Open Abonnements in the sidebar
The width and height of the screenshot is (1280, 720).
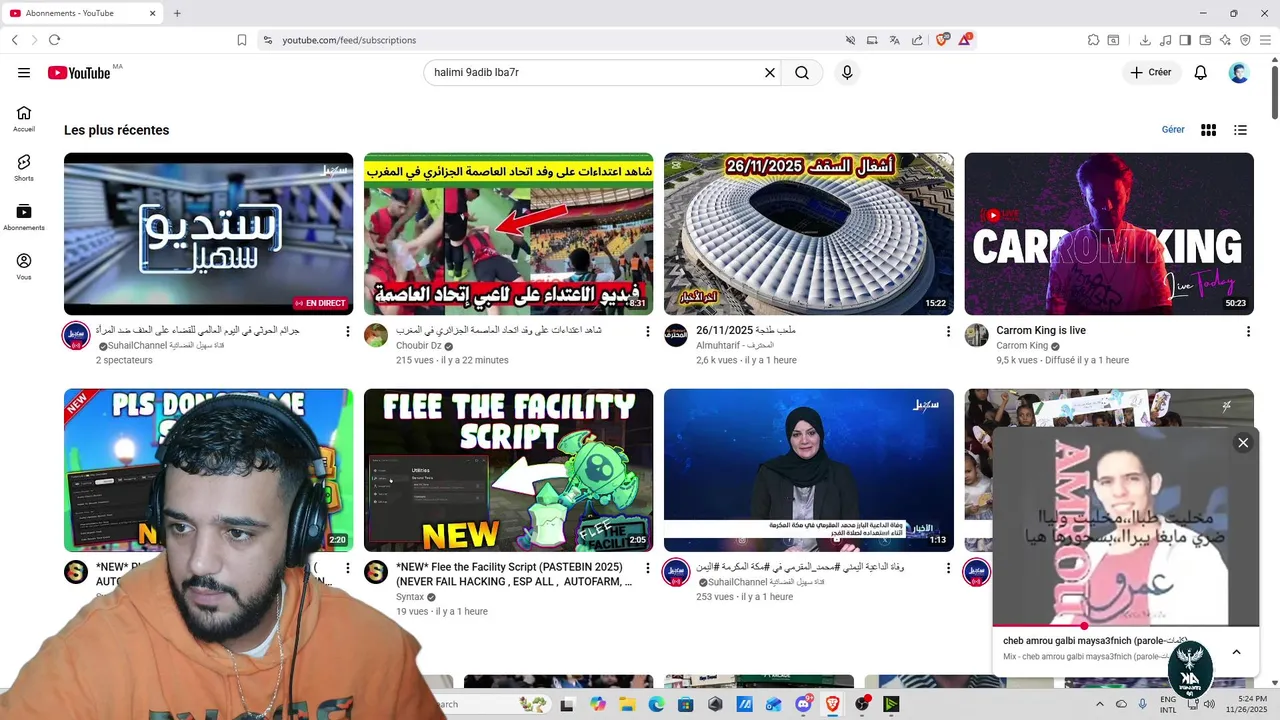(x=24, y=218)
